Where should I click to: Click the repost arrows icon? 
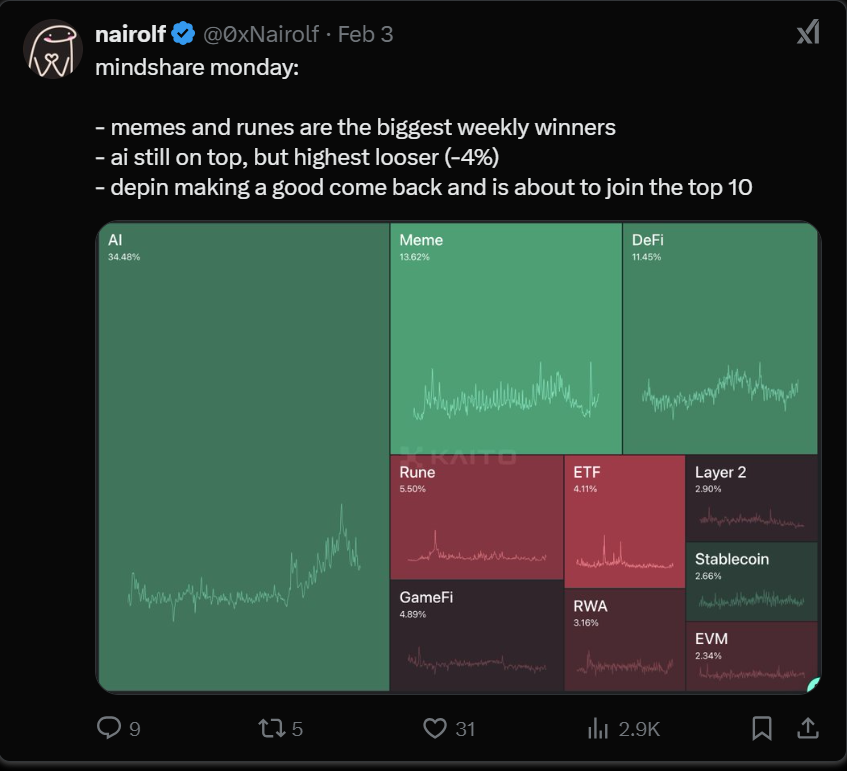click(271, 728)
